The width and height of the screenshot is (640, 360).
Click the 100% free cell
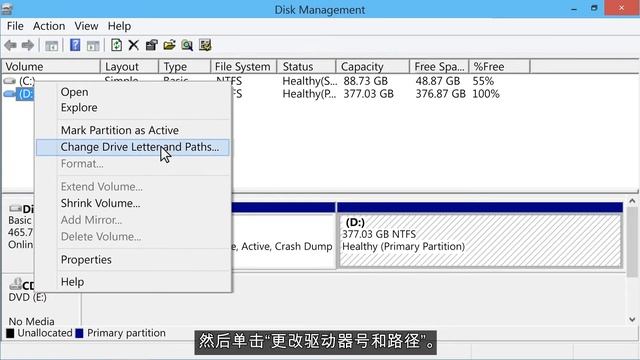pyautogui.click(x=486, y=94)
